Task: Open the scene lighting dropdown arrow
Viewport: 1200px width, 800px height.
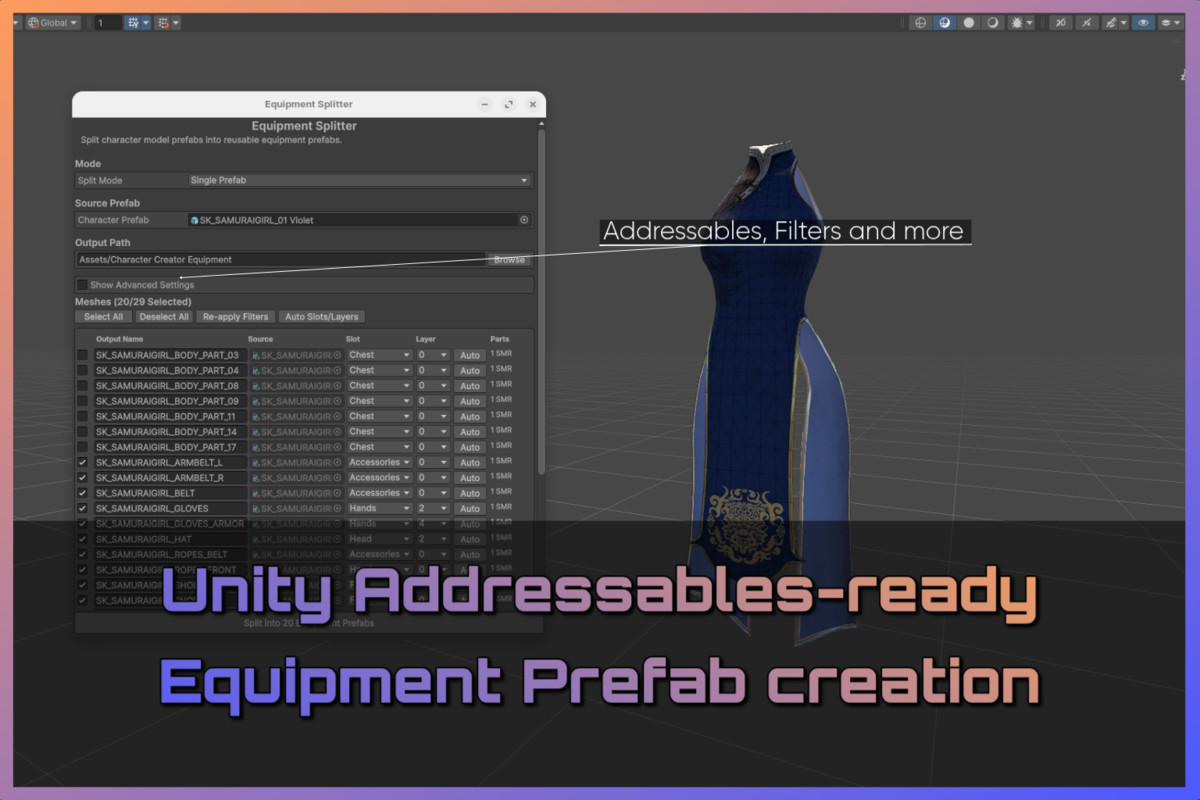Action: pyautogui.click(x=1030, y=22)
